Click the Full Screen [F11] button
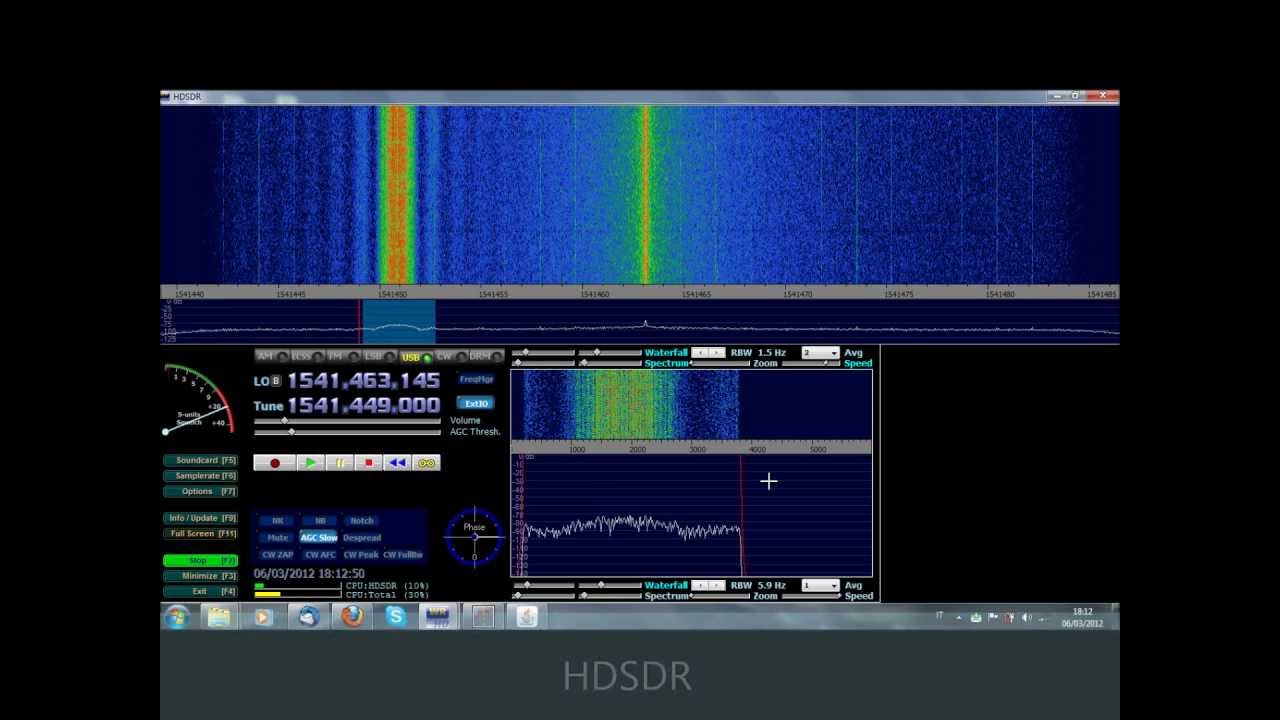 200,534
